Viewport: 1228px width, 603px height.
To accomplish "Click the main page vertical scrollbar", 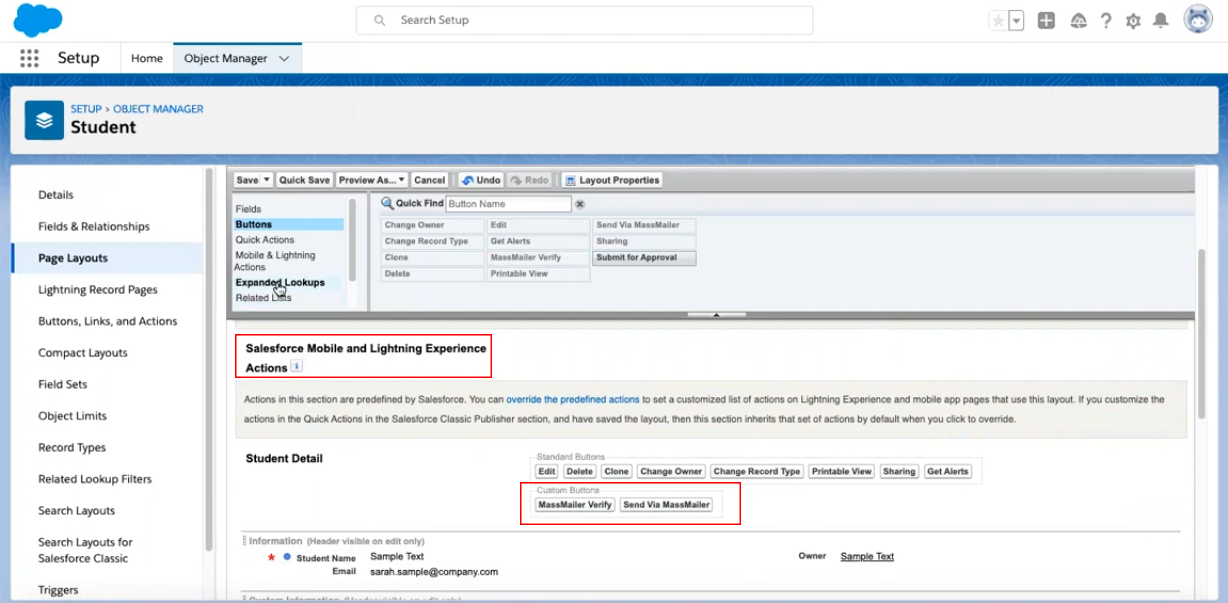I will (1201, 335).
